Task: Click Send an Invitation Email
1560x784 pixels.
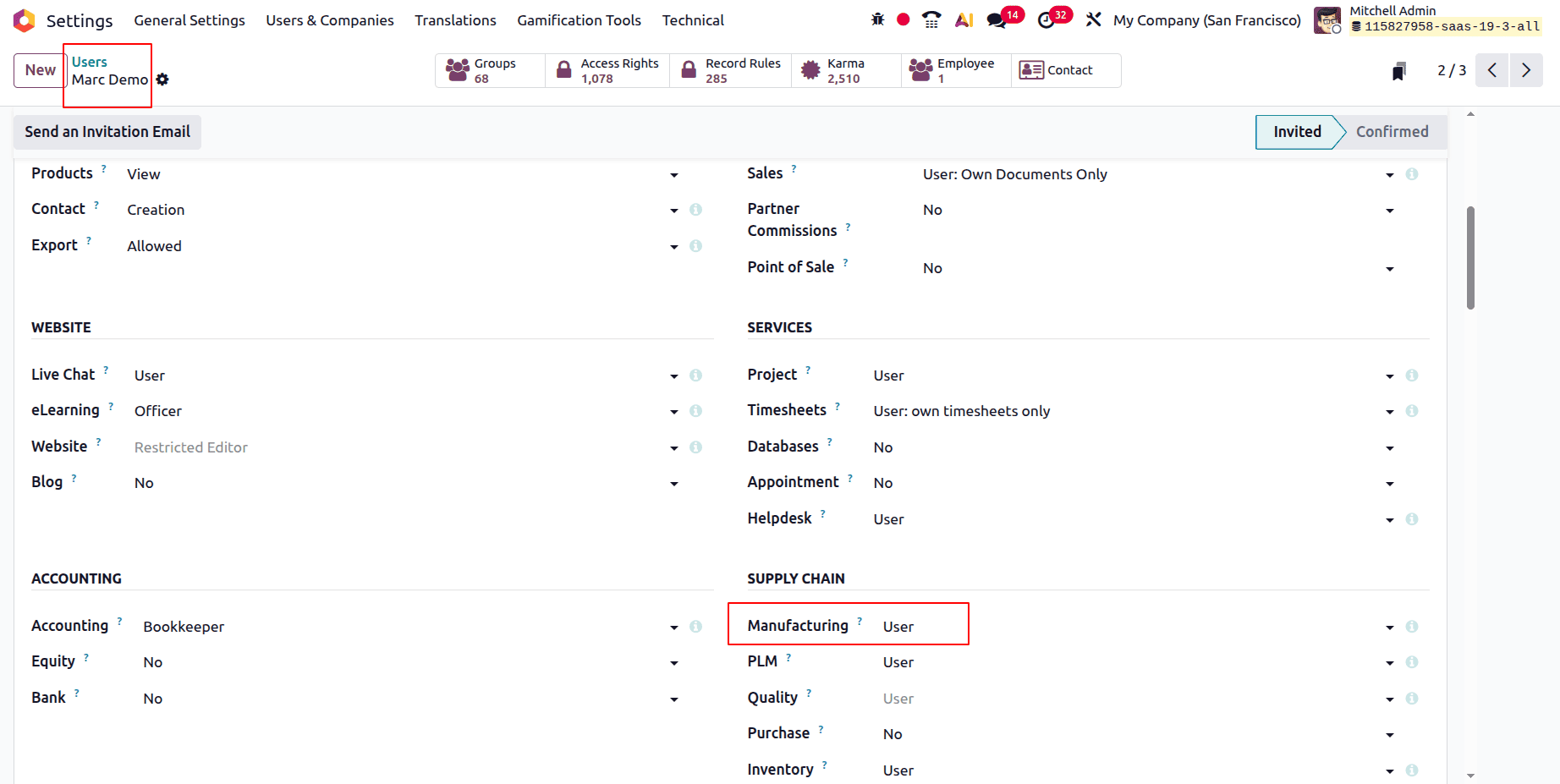Action: [107, 132]
